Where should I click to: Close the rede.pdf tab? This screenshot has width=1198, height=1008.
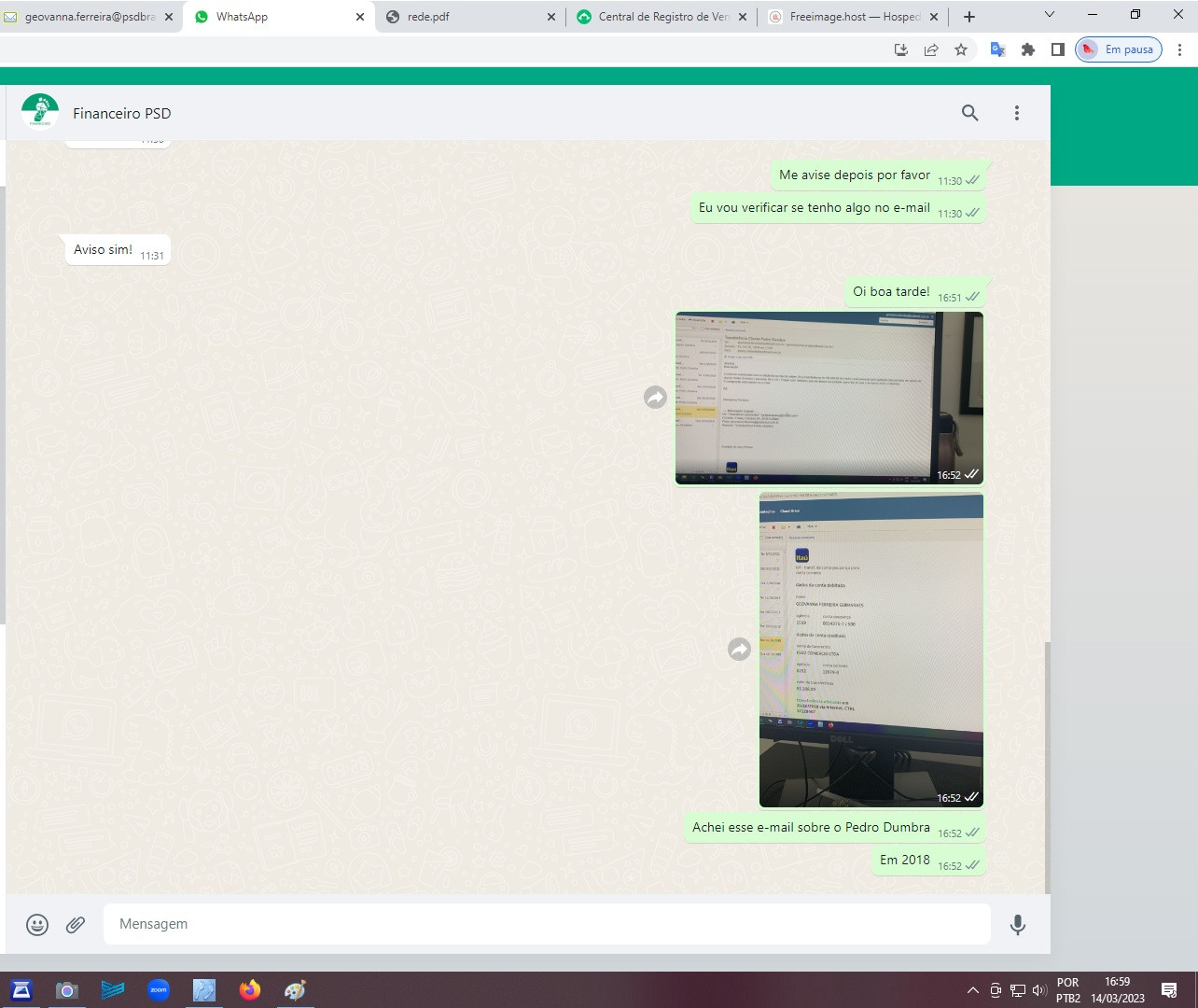(x=550, y=17)
